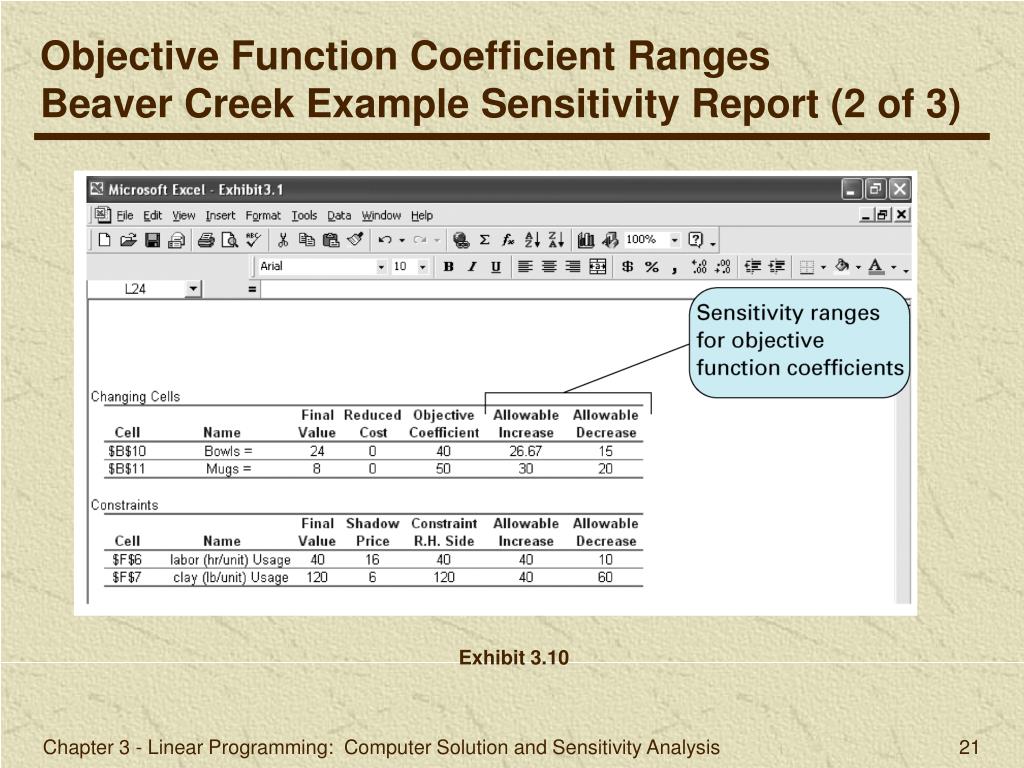1024x768 pixels.
Task: Open the Paste Function fx icon
Action: tap(508, 240)
